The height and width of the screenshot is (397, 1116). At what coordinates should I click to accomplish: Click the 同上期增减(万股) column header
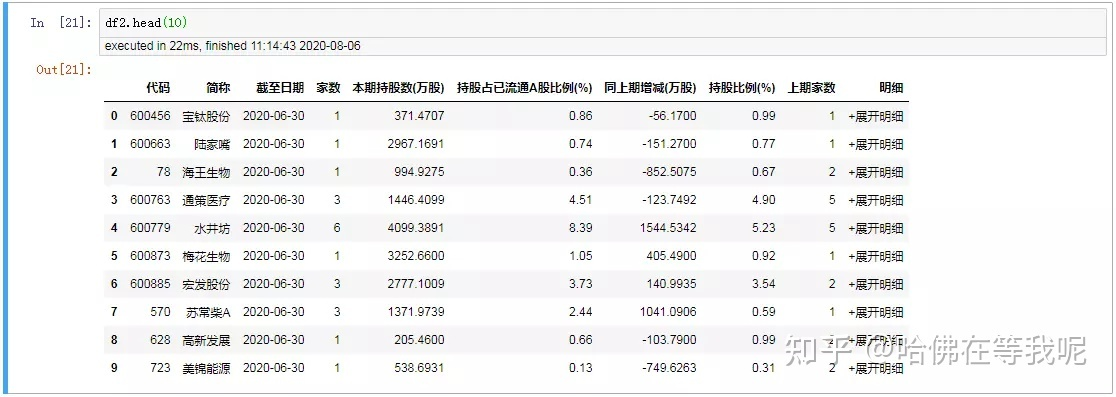click(651, 88)
